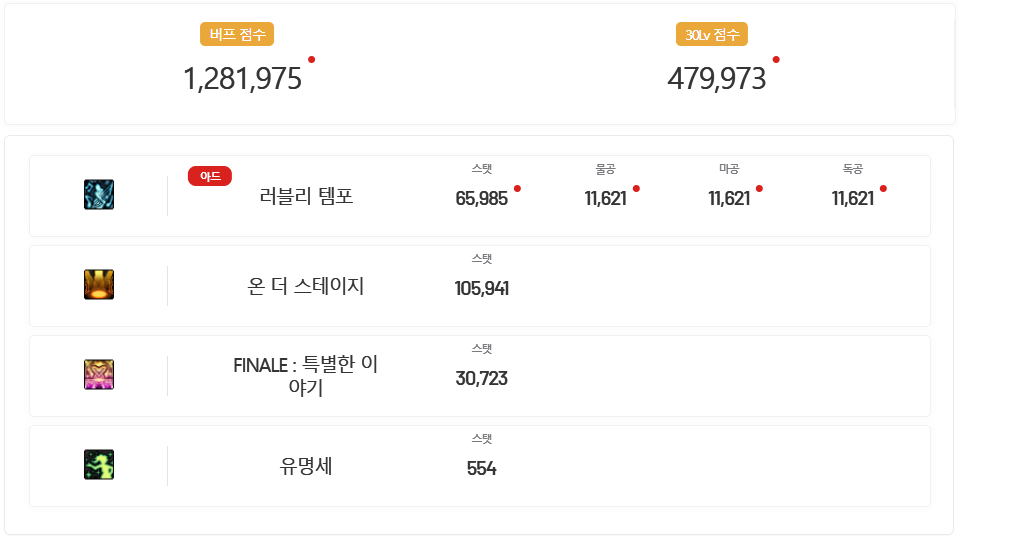Screen dimensions: 1020x537
Task: Click the 554 스탯 value
Action: 481,468
